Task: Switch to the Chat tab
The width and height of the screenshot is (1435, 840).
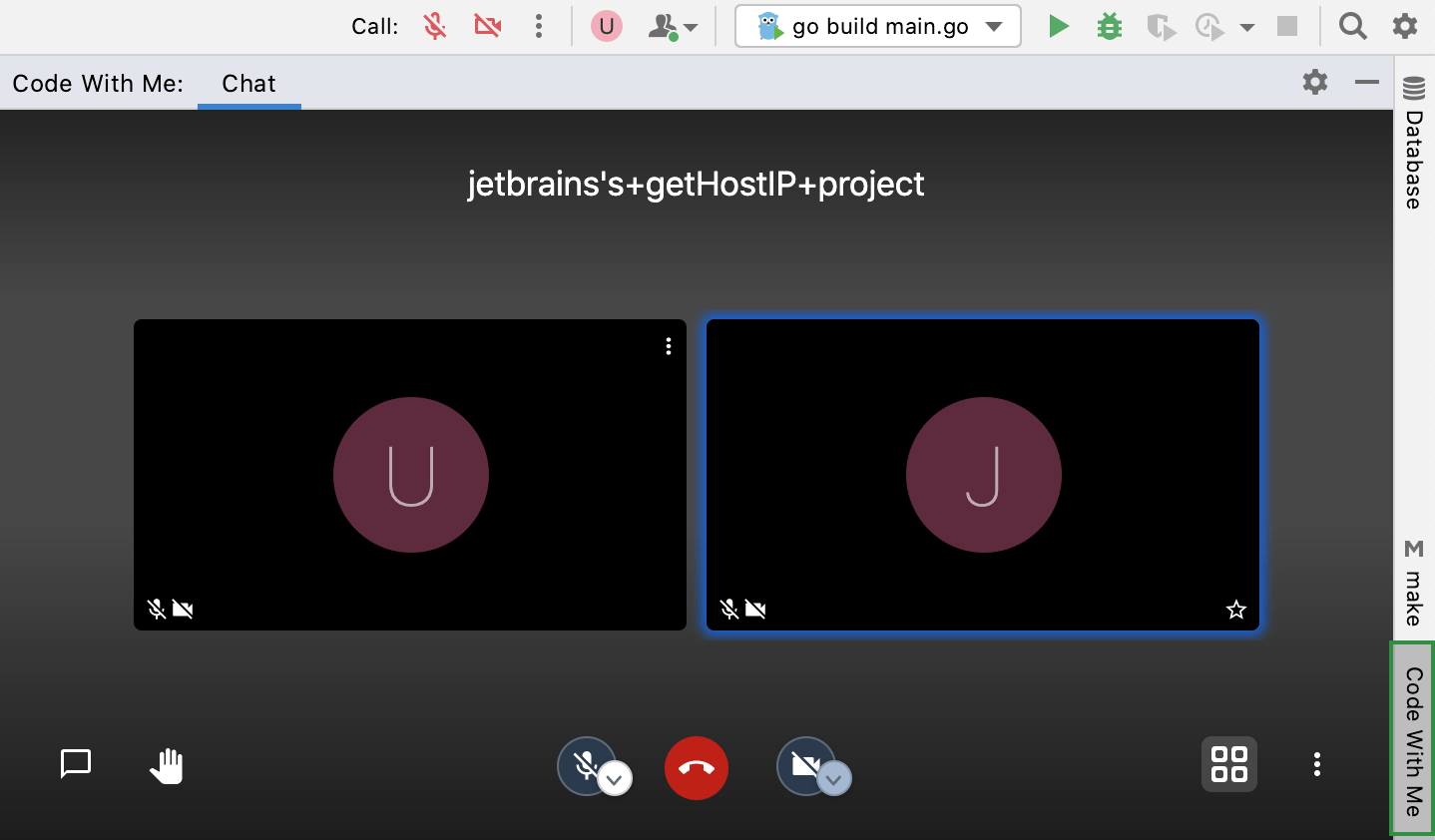Action: pyautogui.click(x=247, y=83)
